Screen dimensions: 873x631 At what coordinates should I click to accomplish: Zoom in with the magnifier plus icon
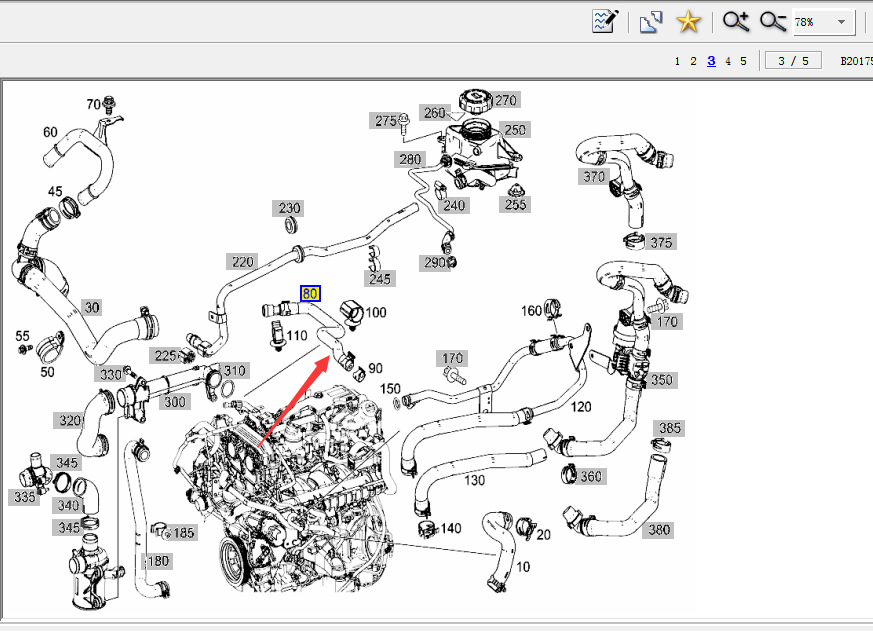point(736,21)
